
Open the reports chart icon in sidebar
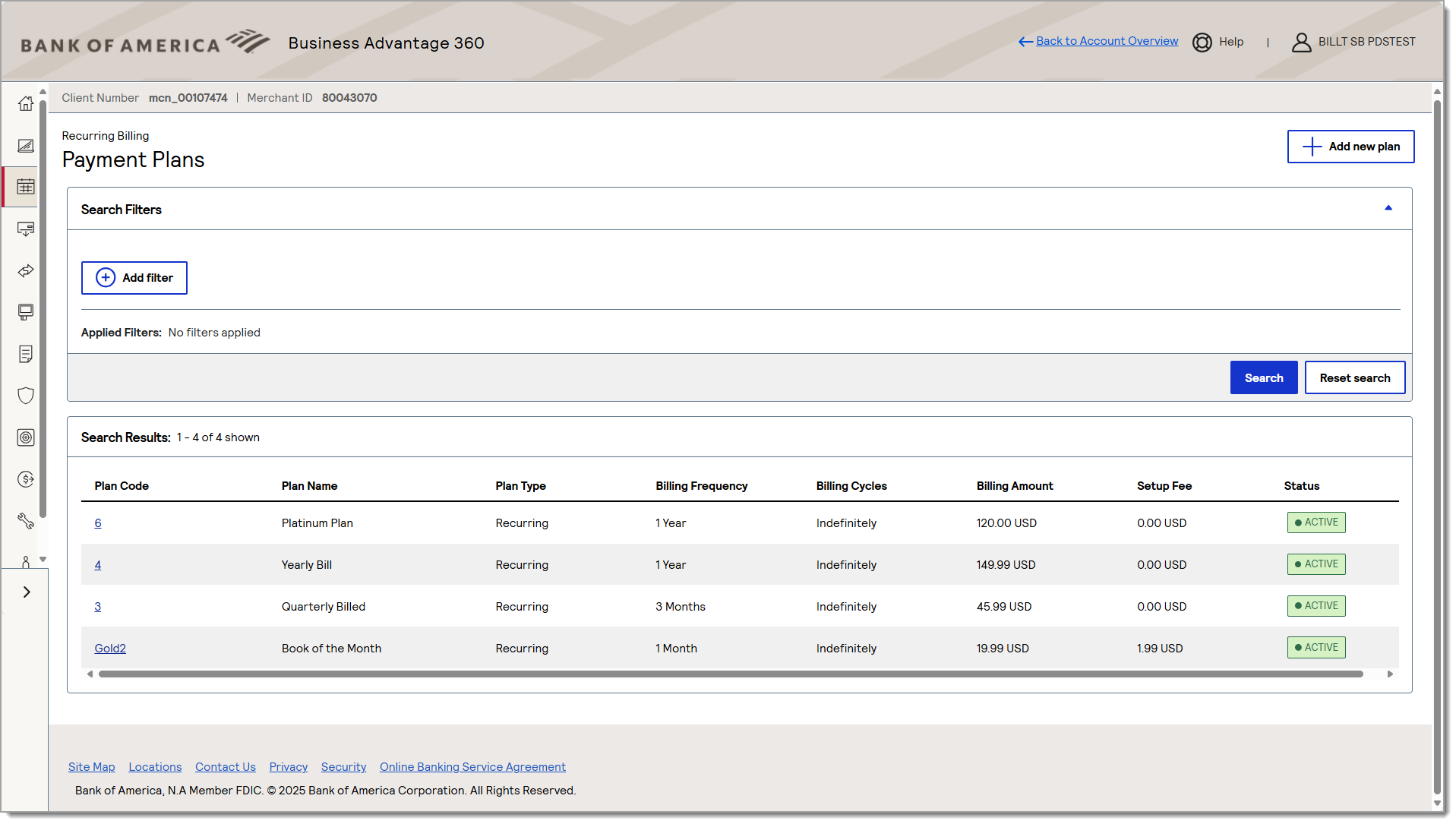(x=26, y=145)
